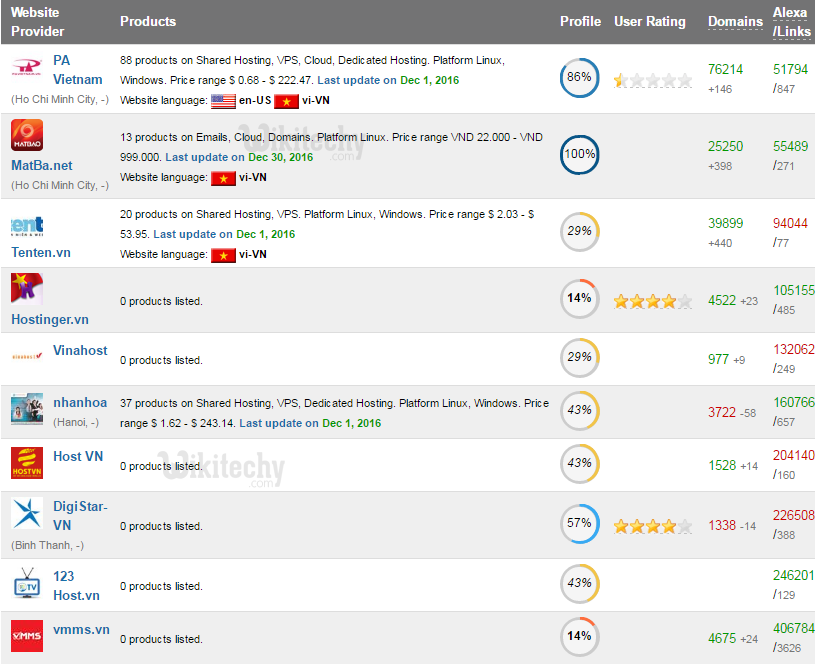Click DigiStar-VN's four-star user rating
This screenshot has width=815, height=664.
(650, 524)
